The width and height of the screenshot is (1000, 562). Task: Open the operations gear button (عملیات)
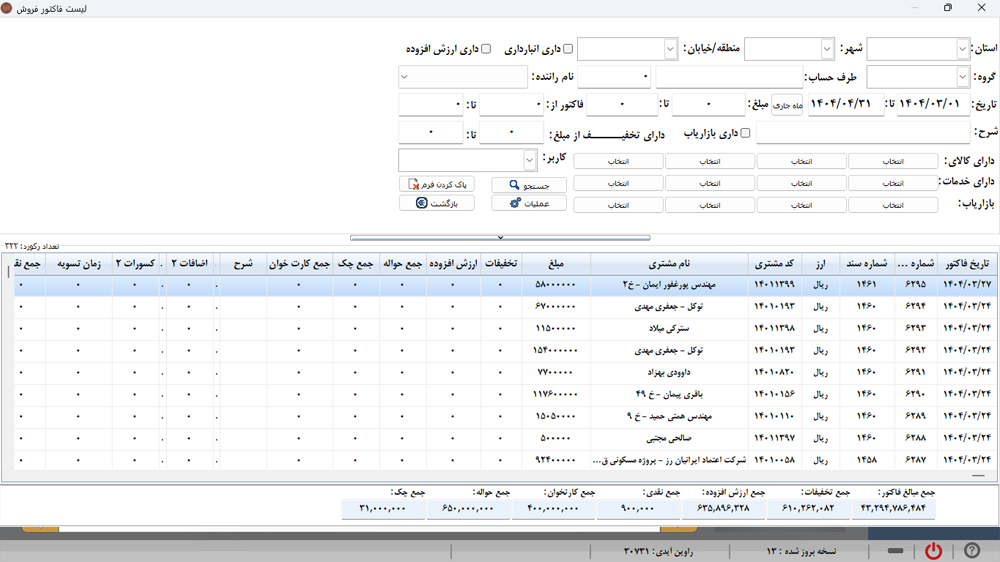click(x=528, y=203)
